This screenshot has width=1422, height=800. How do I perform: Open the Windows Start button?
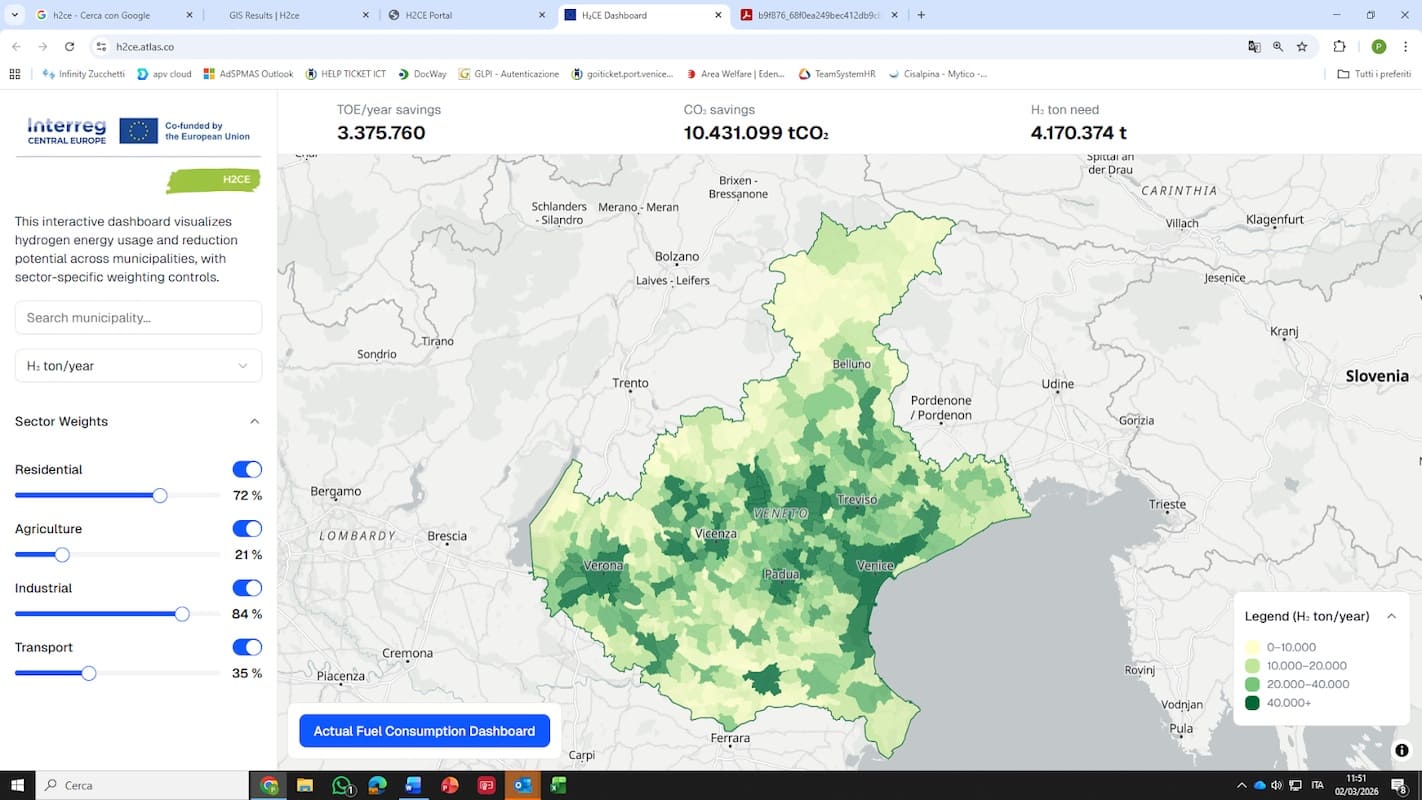point(17,785)
